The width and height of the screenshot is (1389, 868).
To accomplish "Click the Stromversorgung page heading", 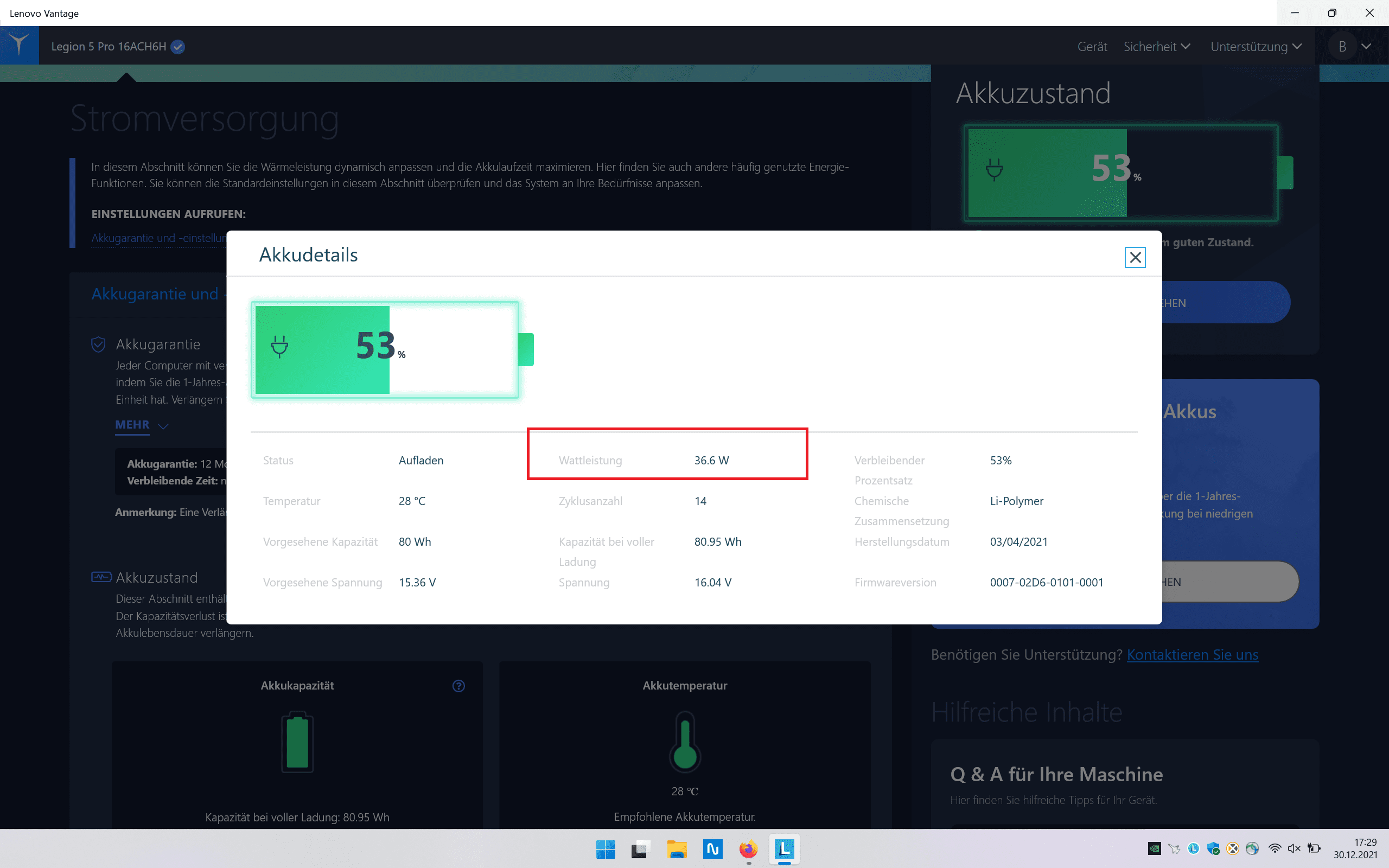I will click(x=205, y=119).
